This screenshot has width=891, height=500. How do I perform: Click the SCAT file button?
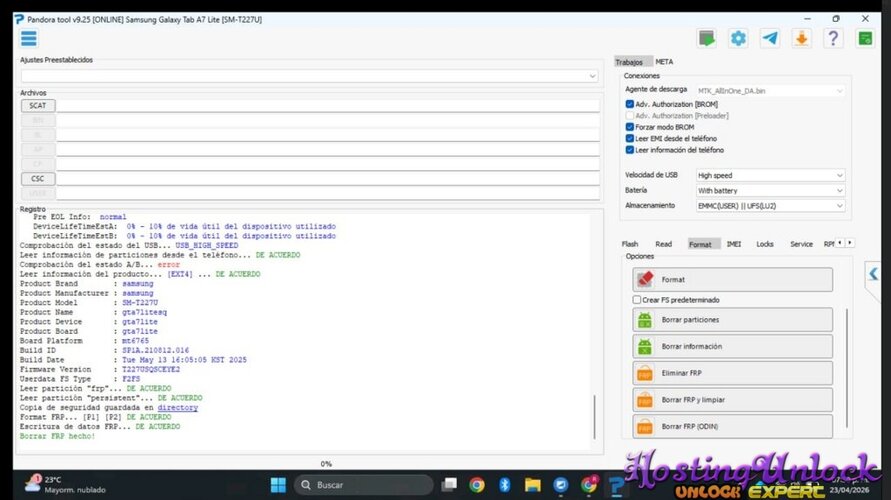pyautogui.click(x=38, y=106)
